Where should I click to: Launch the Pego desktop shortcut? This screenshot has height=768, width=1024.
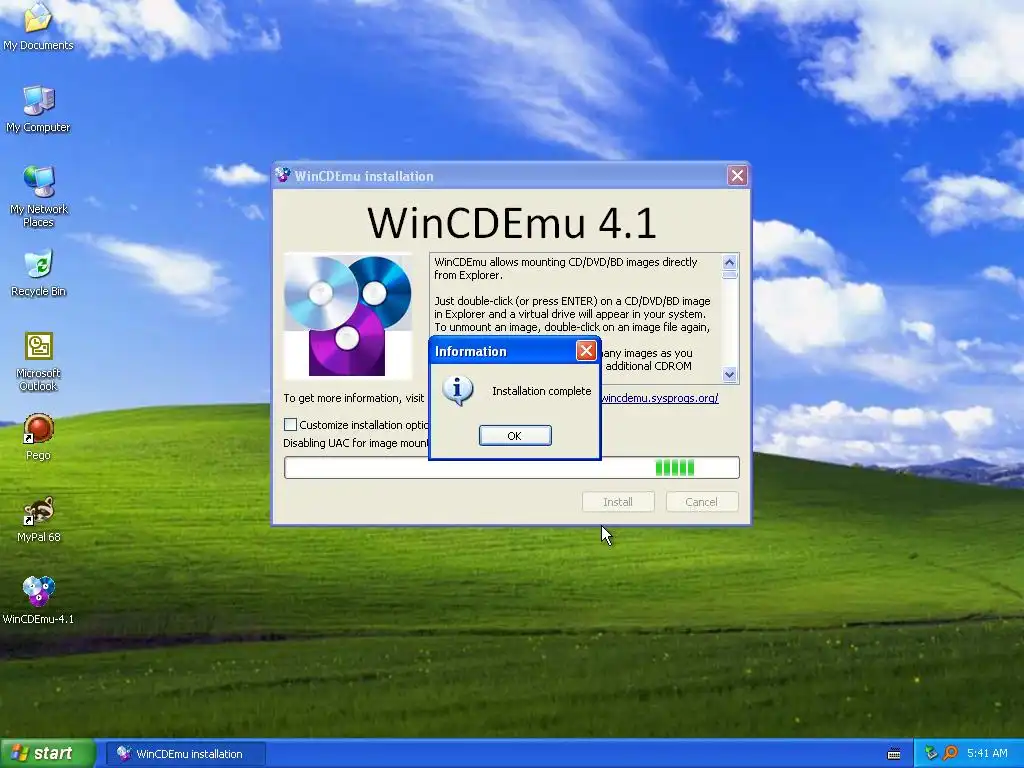[39, 437]
